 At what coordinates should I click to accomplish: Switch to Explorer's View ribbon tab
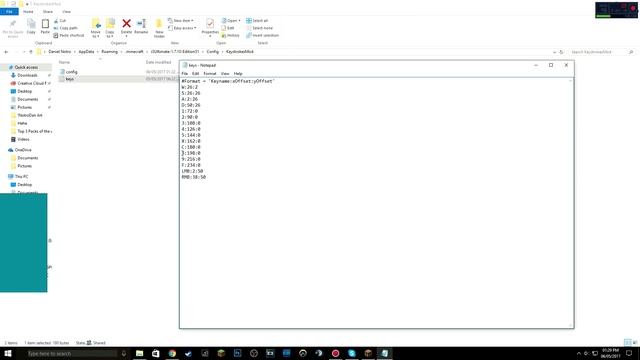coord(66,11)
